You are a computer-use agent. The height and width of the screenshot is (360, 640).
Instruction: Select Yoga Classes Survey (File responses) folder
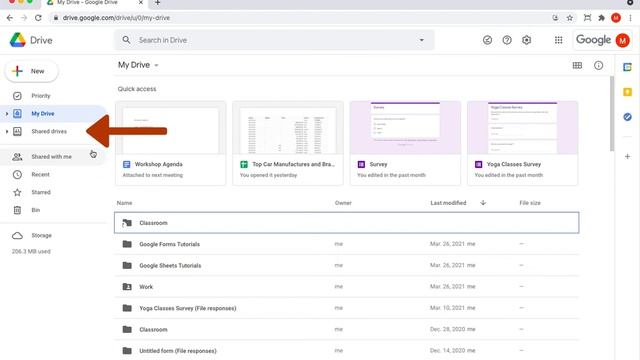(x=347, y=308)
